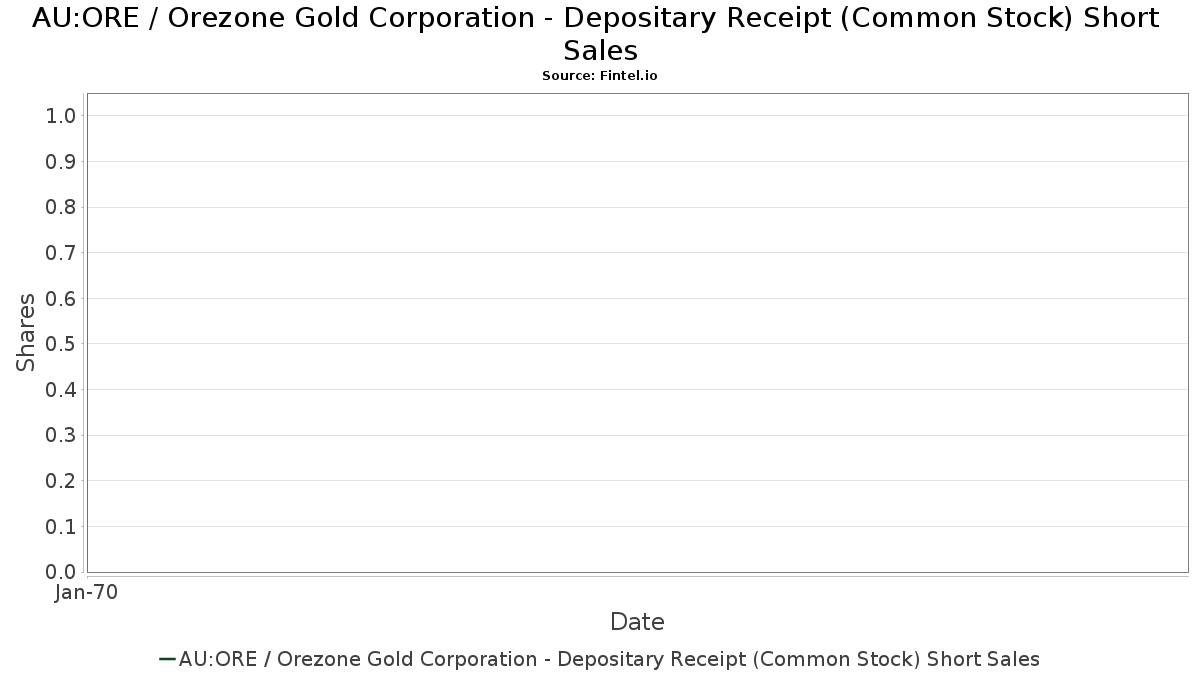Click the empty chart plot area

point(637,333)
